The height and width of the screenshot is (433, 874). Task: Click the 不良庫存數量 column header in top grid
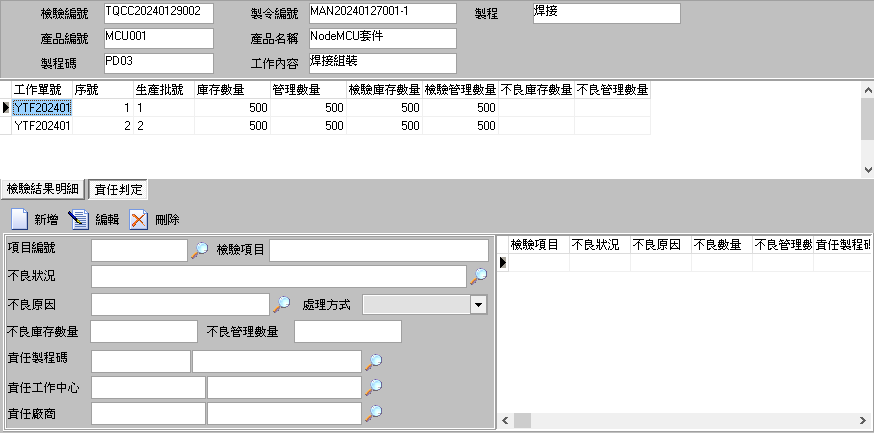[x=536, y=90]
